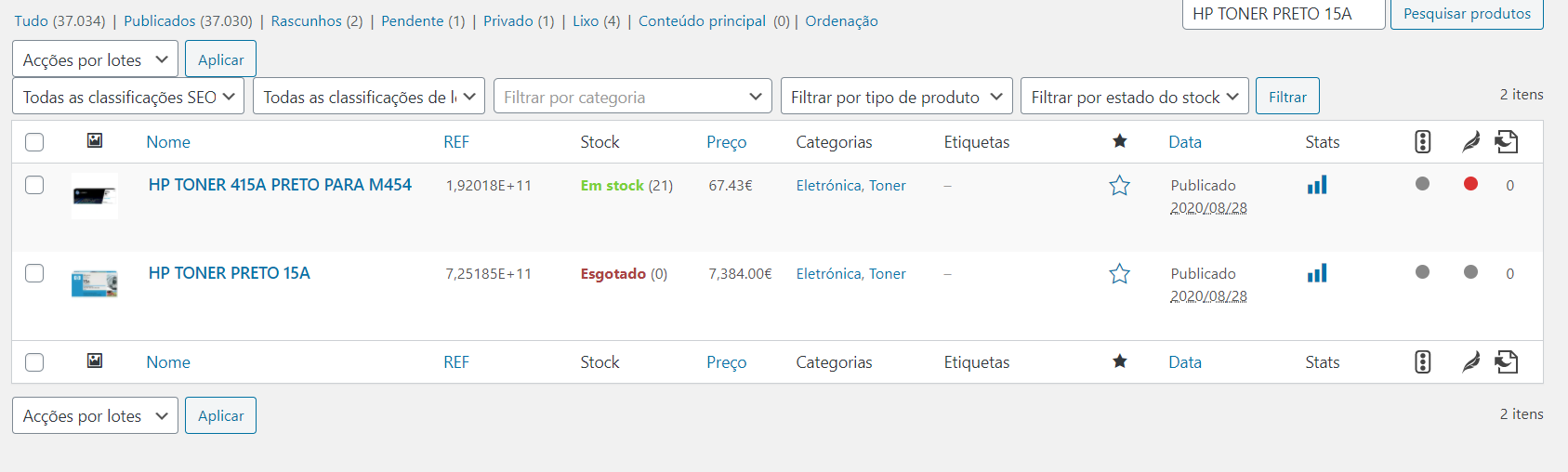This screenshot has height=472, width=1568.
Task: Click the SEO traffic light column header icon
Action: click(x=1422, y=142)
